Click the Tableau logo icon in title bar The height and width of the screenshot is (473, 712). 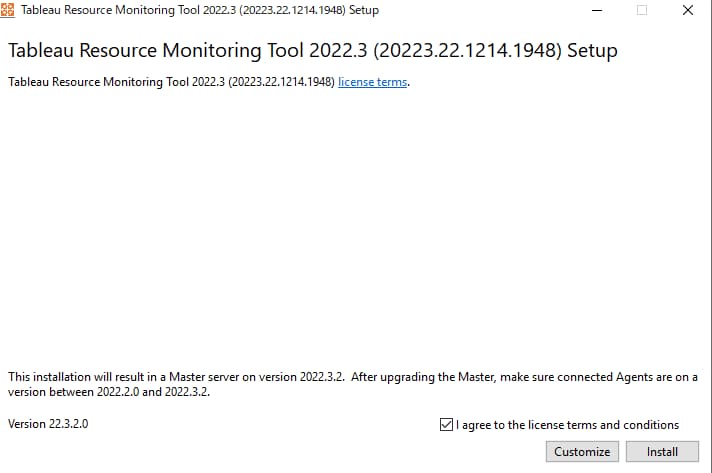pos(7,10)
